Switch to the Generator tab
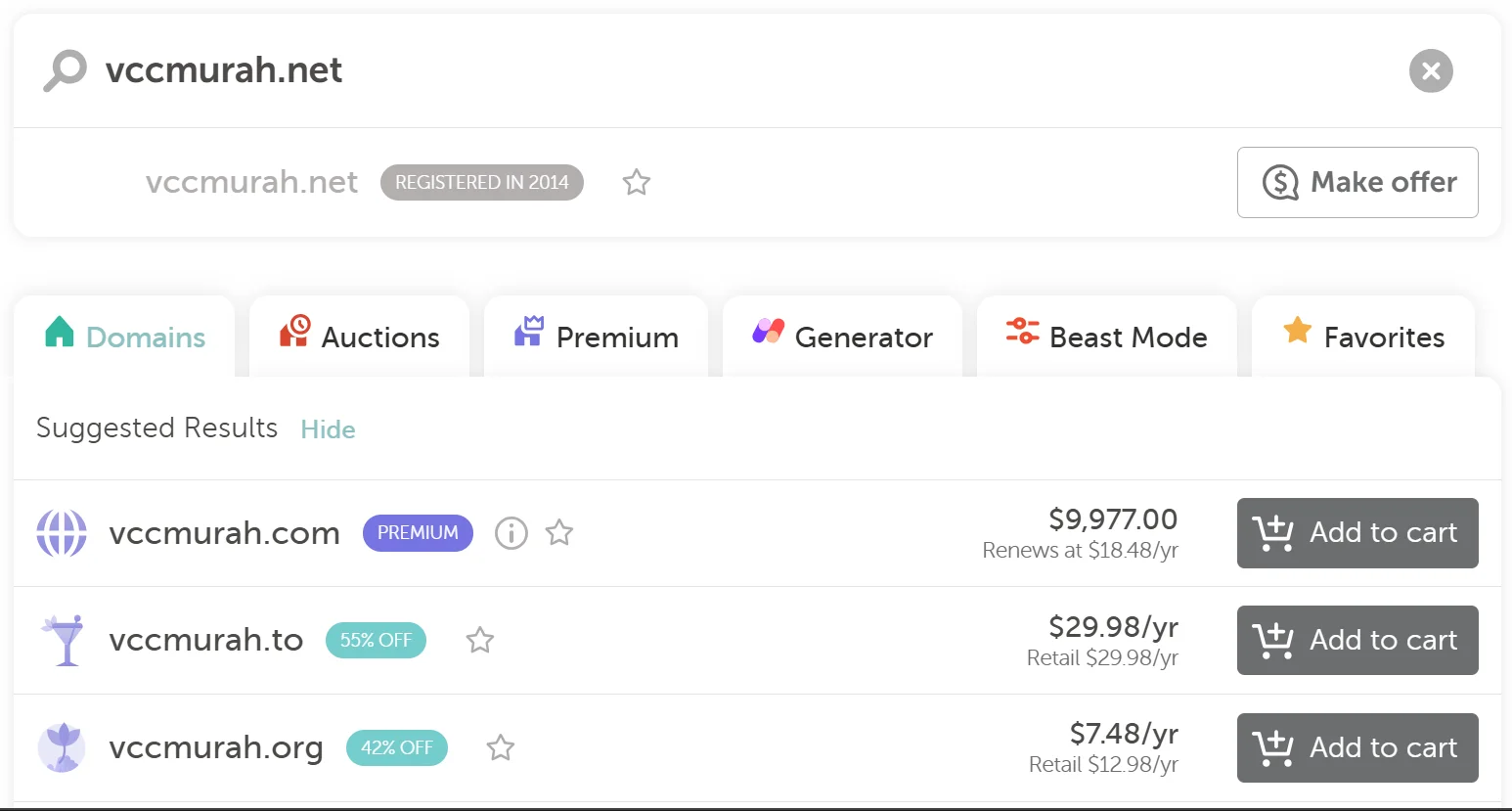The height and width of the screenshot is (811, 1512). [842, 337]
